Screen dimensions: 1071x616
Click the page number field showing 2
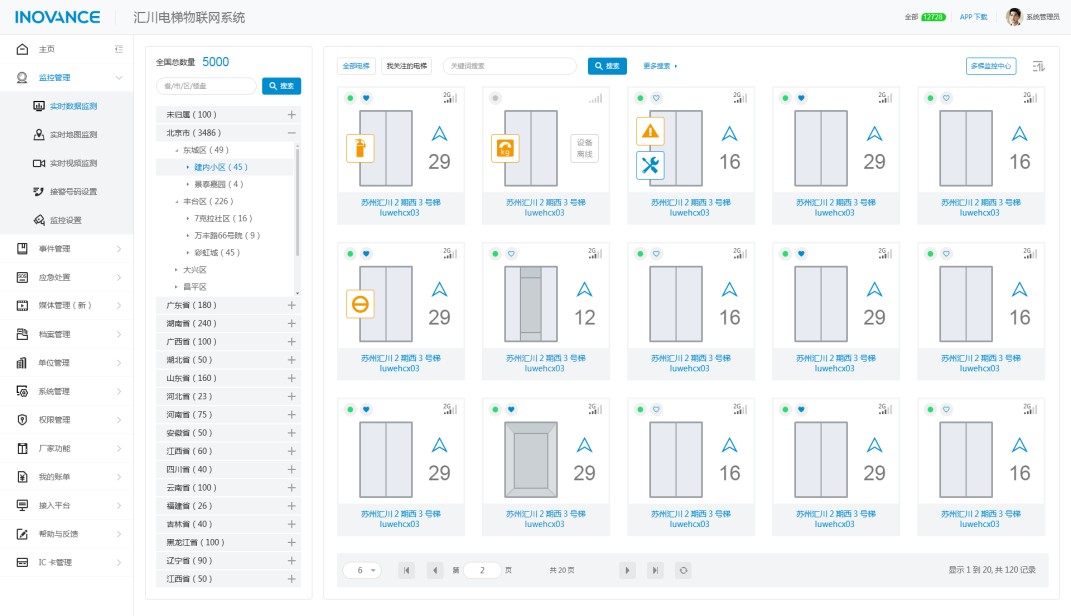click(x=482, y=570)
